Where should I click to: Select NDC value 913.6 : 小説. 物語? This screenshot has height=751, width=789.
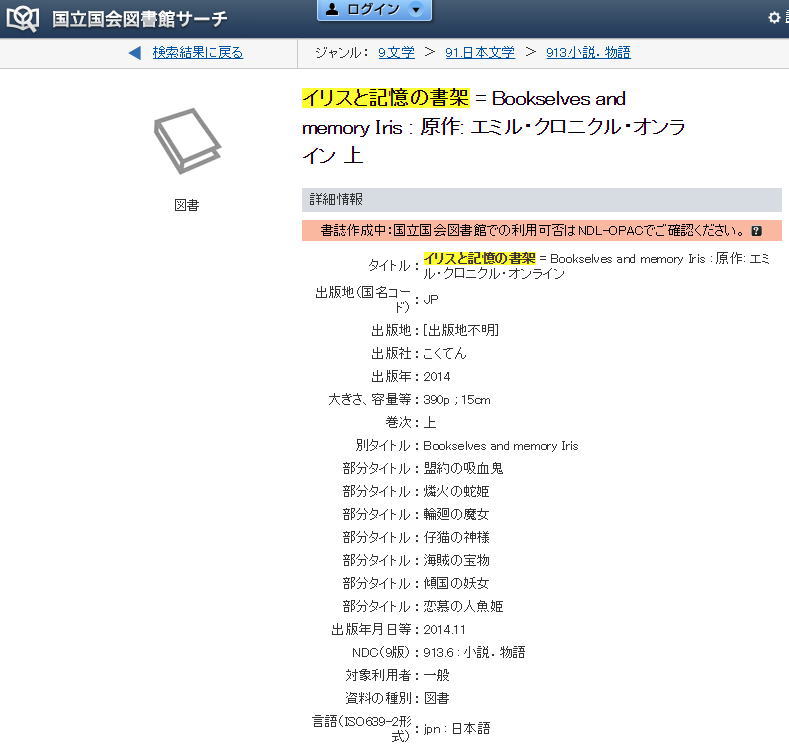pyautogui.click(x=475, y=652)
